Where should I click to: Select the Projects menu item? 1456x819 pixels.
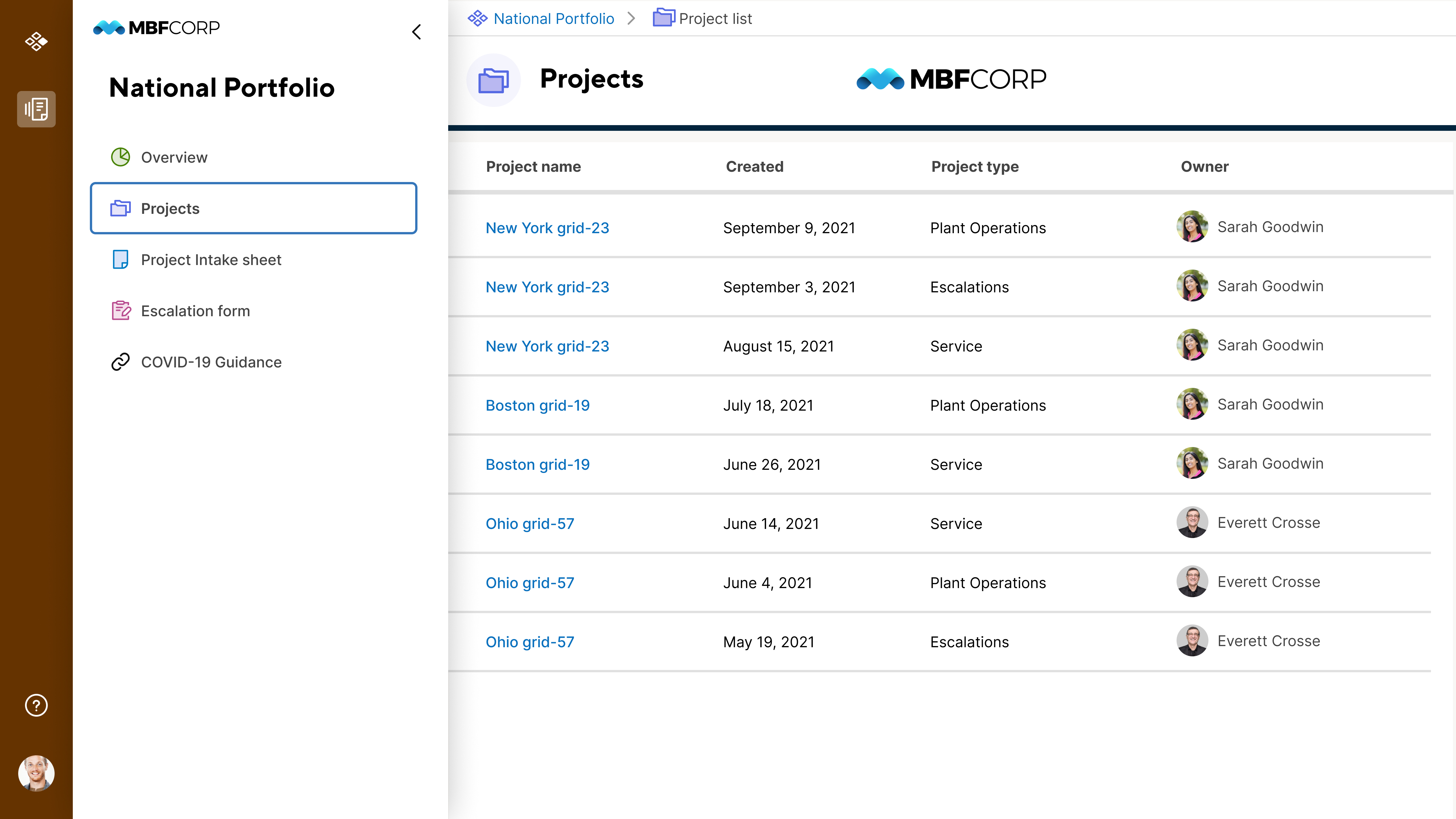[253, 208]
